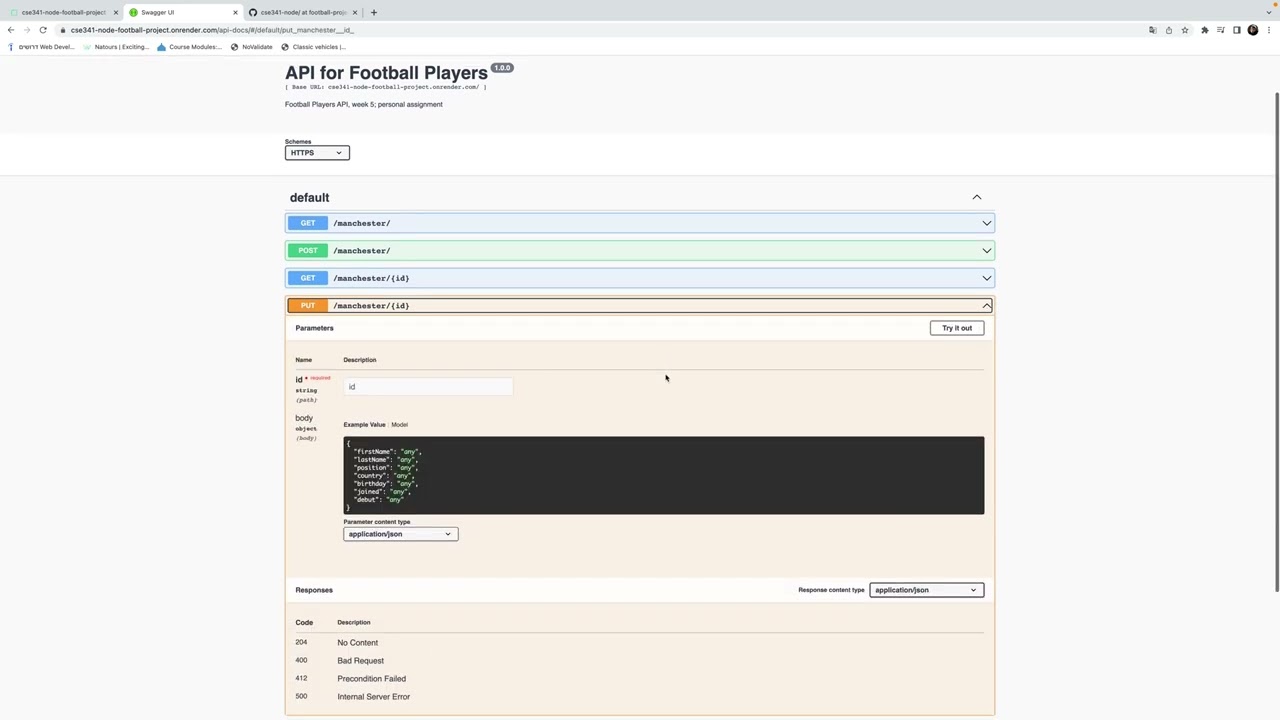Screen dimensions: 1280x720
Task: Close the Swagger UI tab
Action: tap(236, 12)
